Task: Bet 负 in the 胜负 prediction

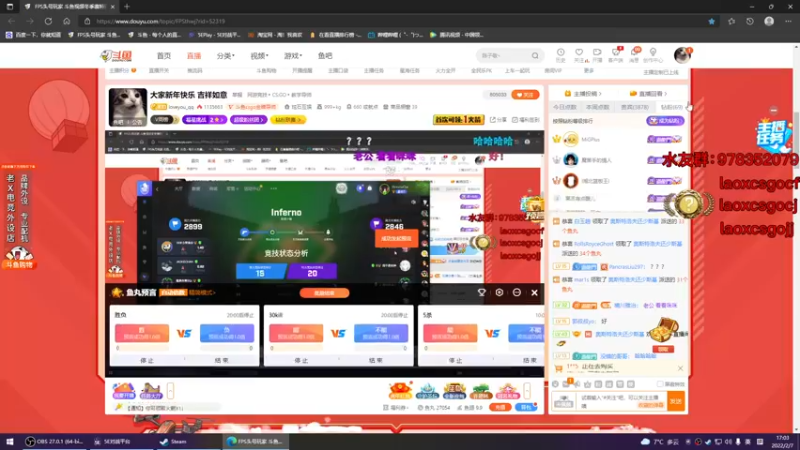Action: [227, 333]
